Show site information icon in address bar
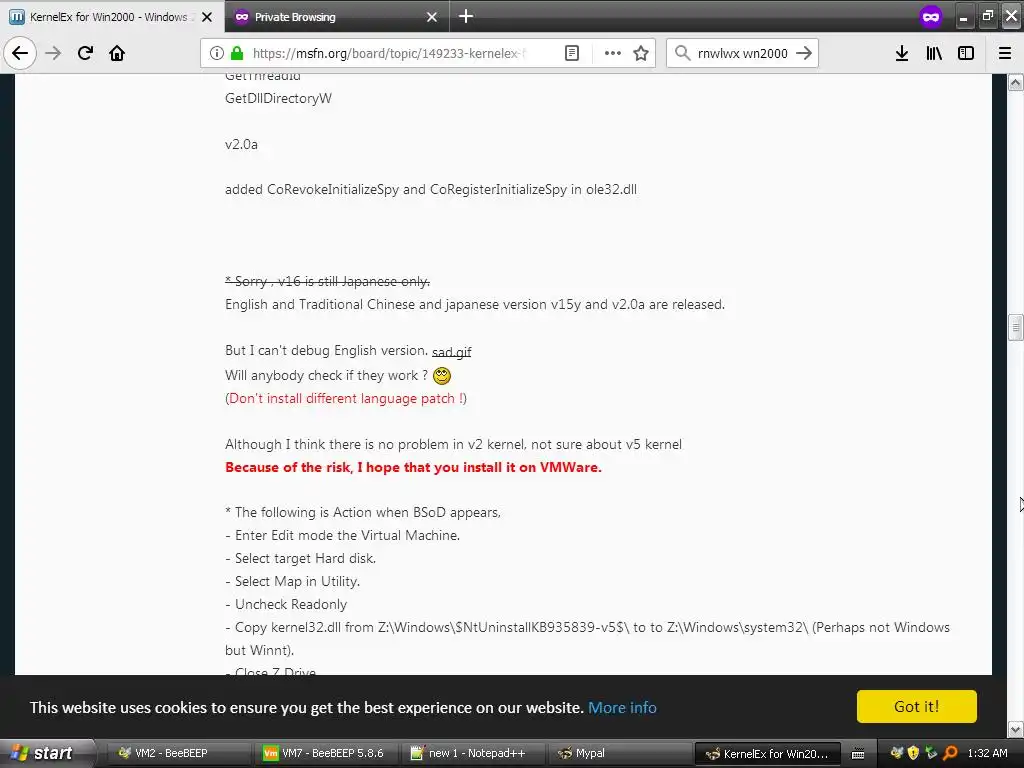The image size is (1024, 768). click(216, 53)
